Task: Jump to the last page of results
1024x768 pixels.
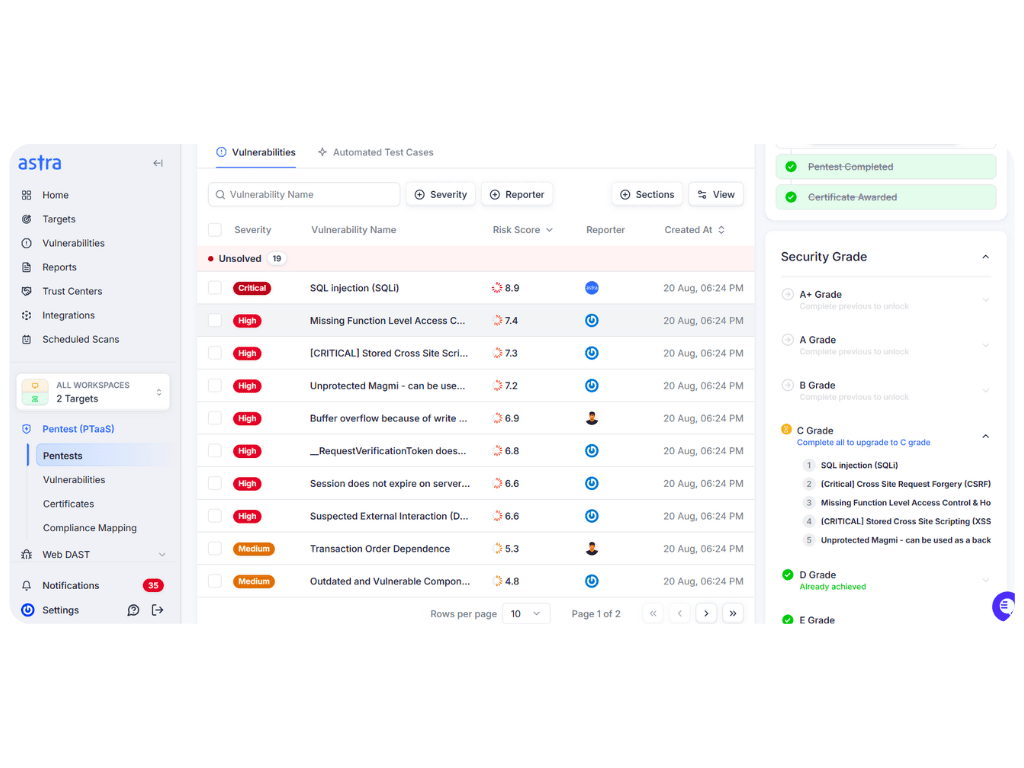Action: pyautogui.click(x=733, y=614)
